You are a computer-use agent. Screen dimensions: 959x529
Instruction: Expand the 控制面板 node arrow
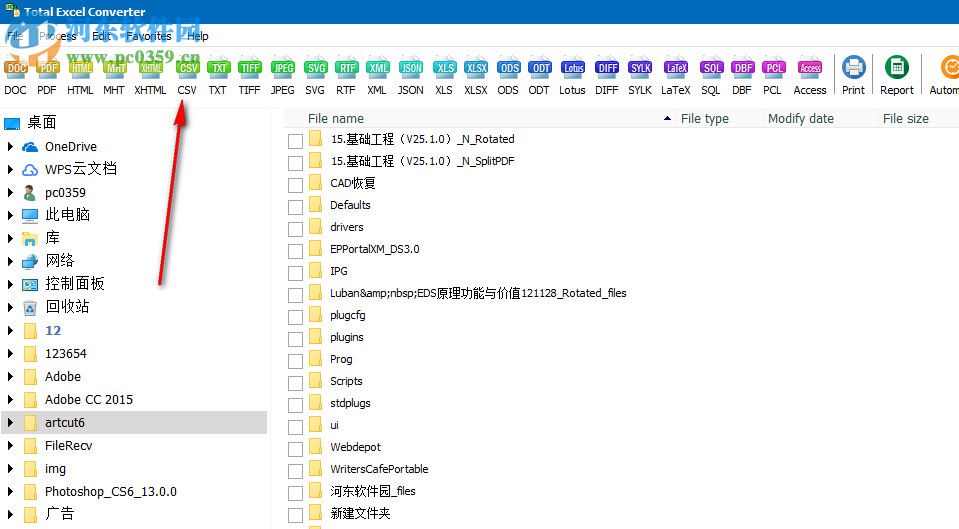click(x=10, y=284)
